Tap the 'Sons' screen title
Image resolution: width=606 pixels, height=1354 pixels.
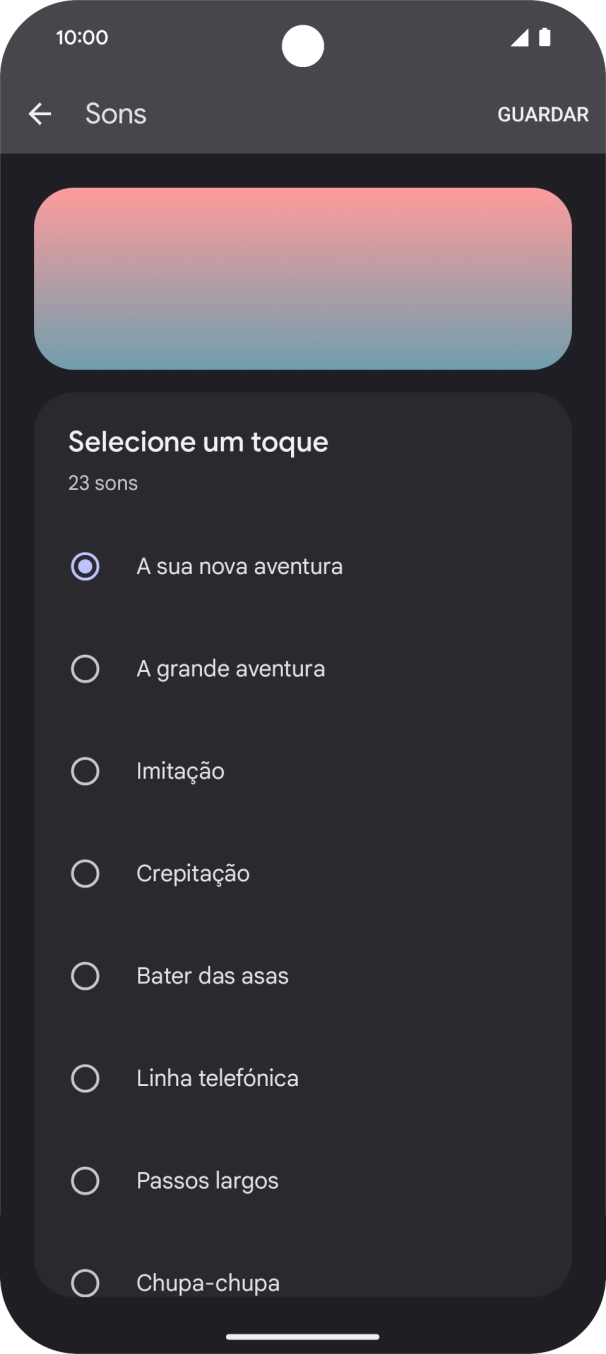coord(115,113)
